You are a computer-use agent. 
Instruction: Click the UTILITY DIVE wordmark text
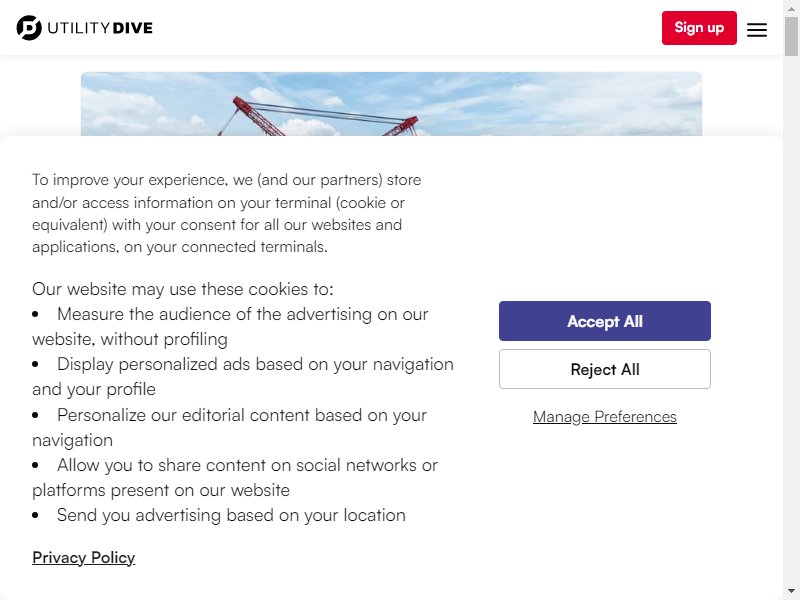point(100,28)
